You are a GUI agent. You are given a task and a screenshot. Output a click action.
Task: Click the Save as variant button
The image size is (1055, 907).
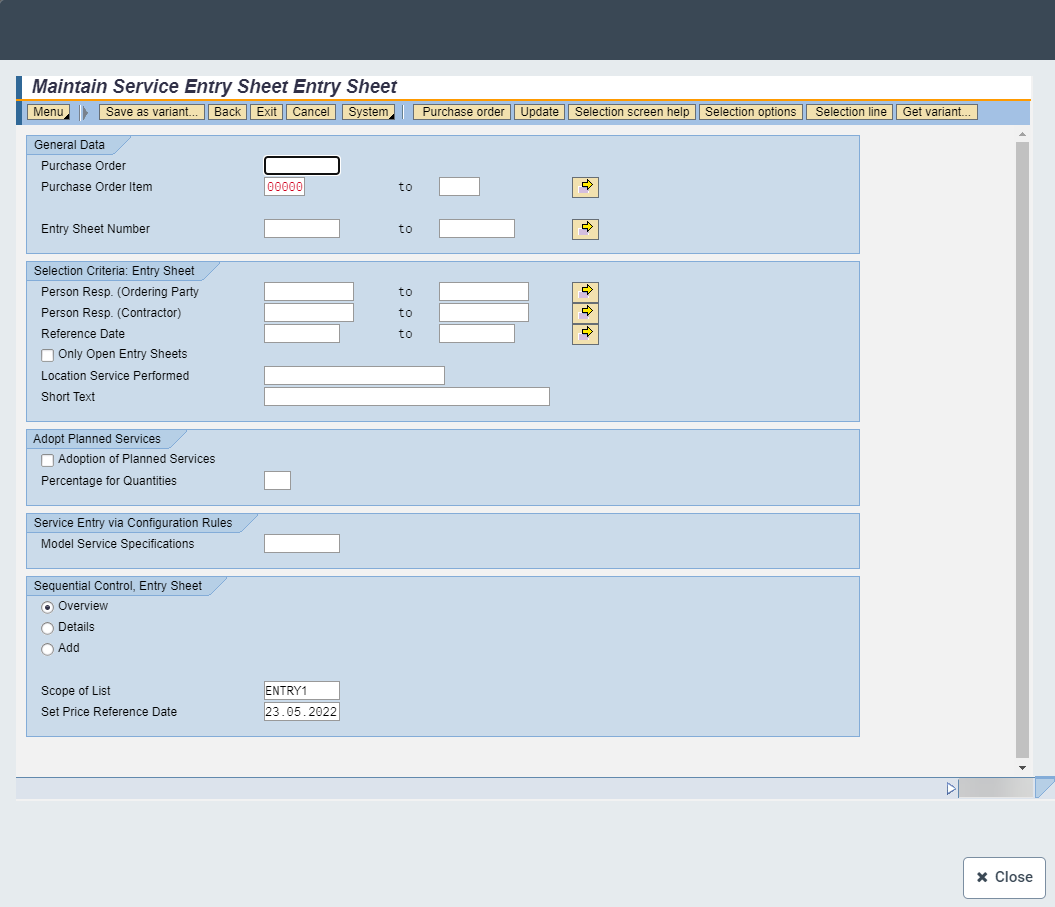[152, 112]
